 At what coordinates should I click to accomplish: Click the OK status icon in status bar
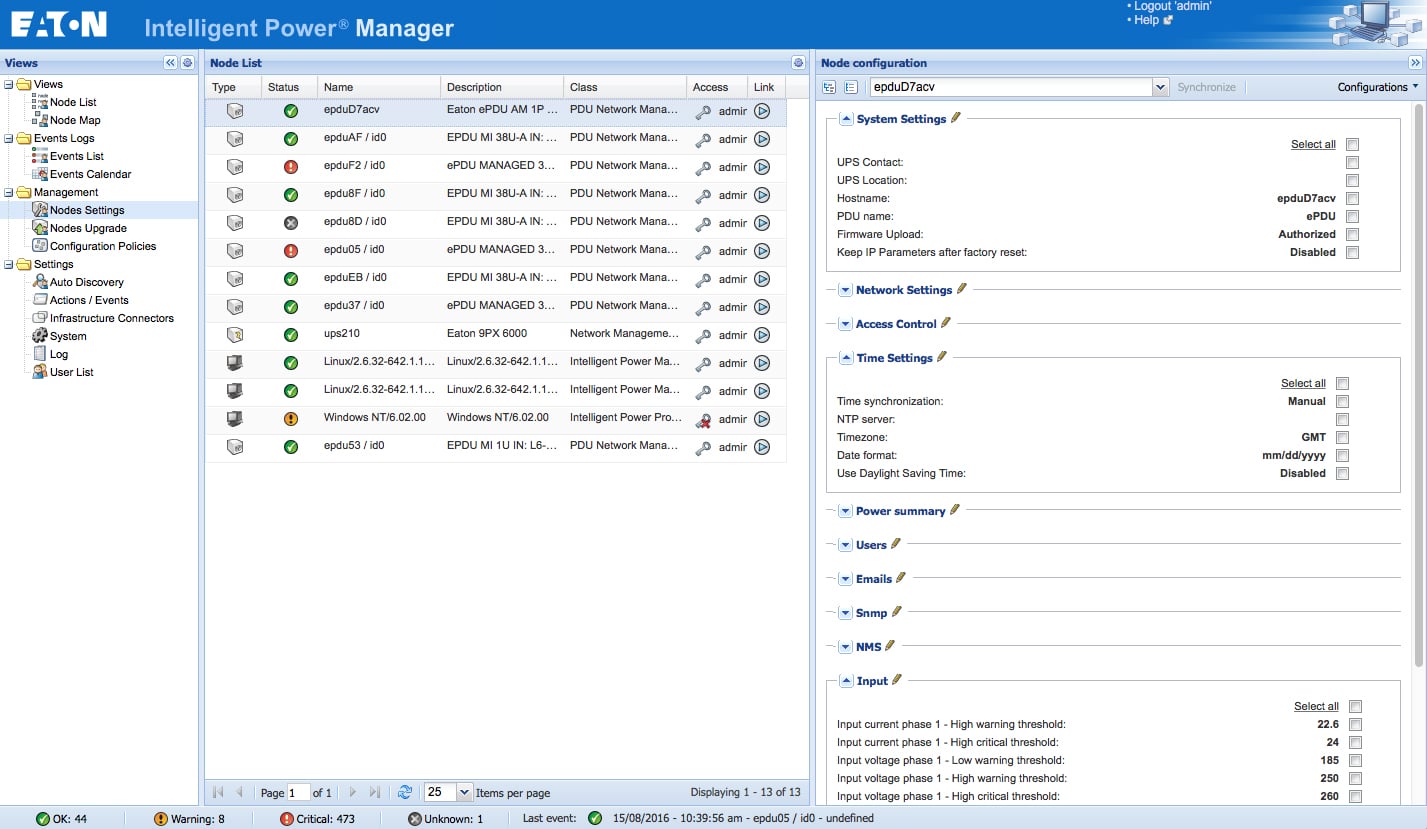(x=42, y=819)
